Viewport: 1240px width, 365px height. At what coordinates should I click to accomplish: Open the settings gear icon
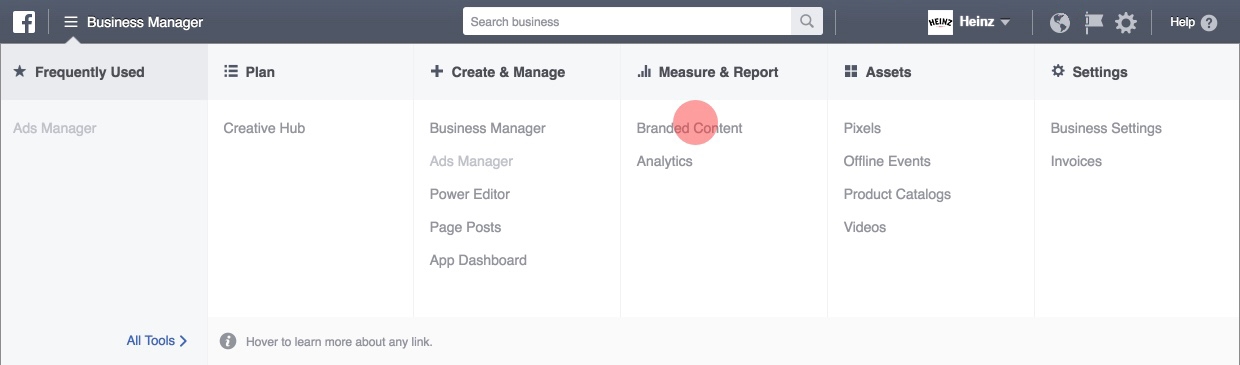pos(1126,22)
